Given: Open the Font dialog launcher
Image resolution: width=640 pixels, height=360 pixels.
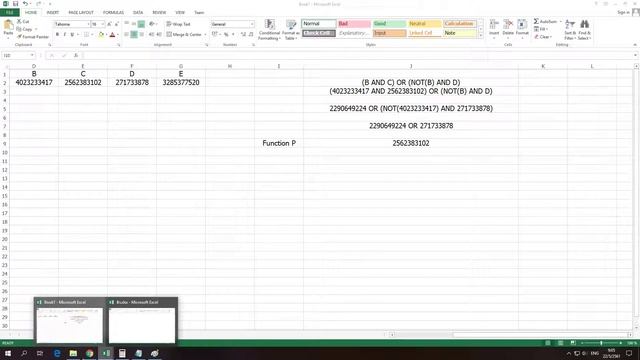Looking at the screenshot, I should pos(119,44).
